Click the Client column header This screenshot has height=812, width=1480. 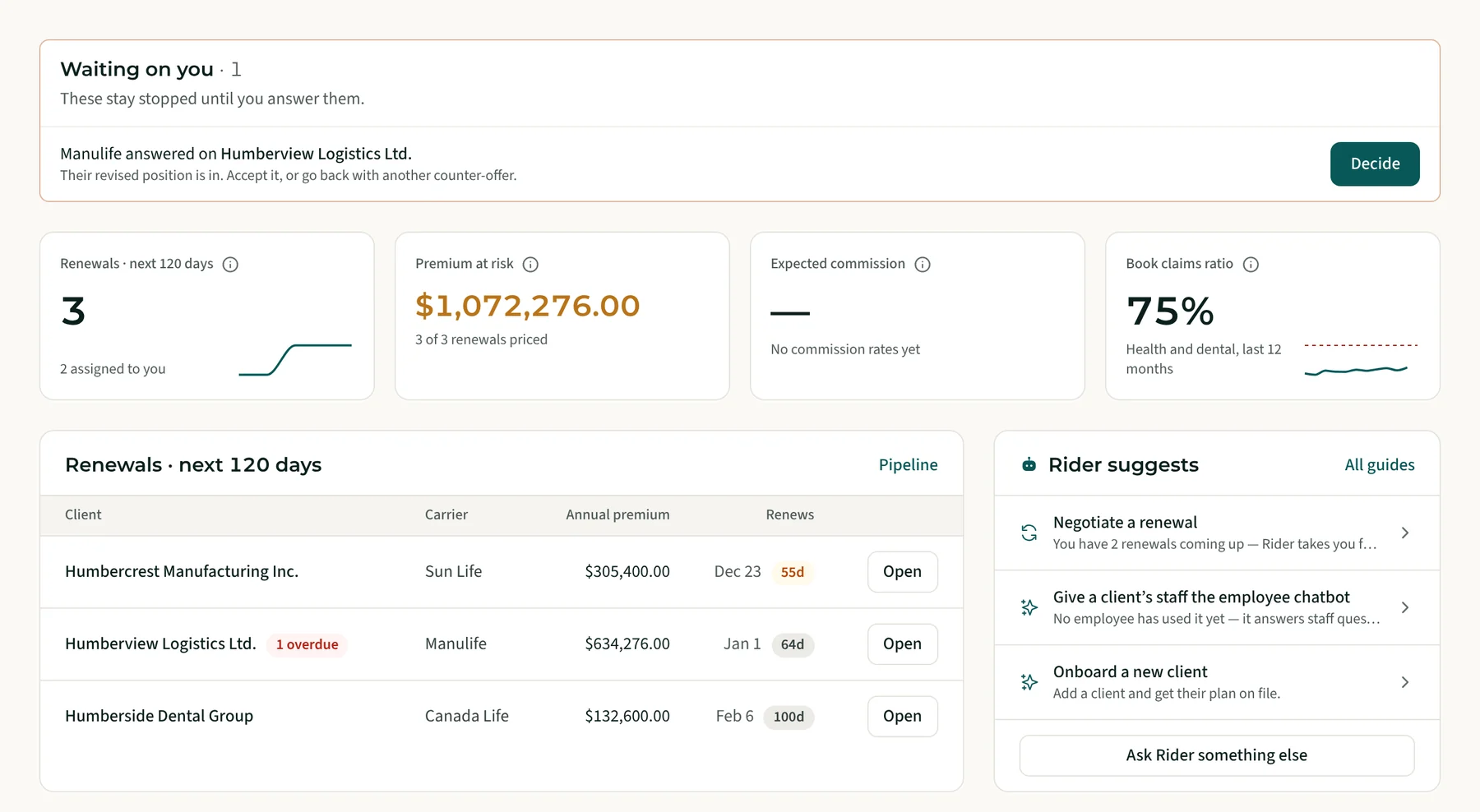(83, 514)
